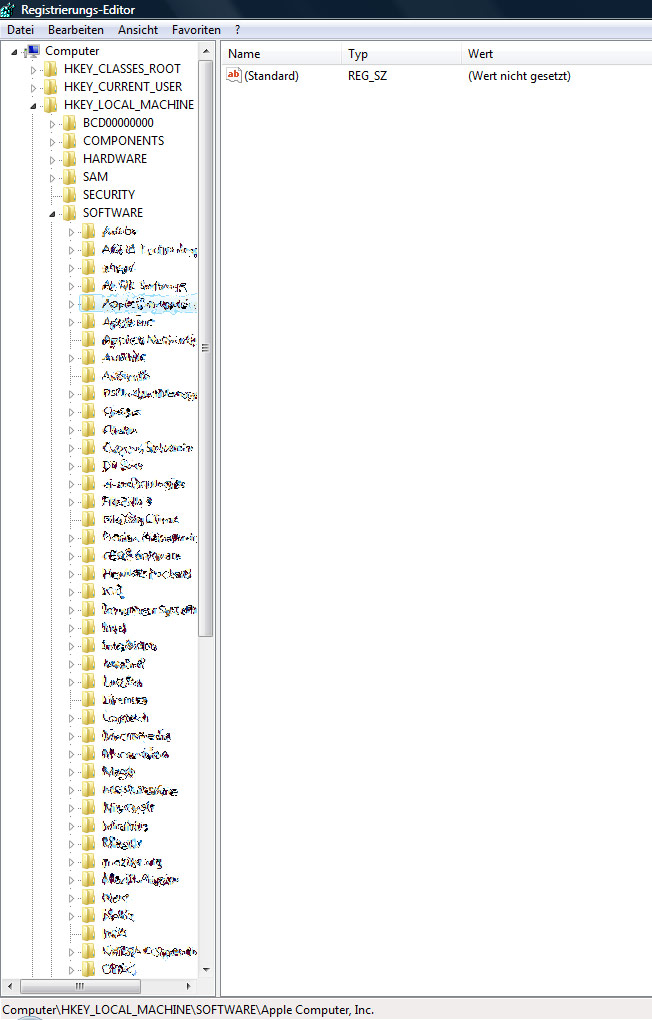Click the tree horizontal scrollbar right arrow

point(189,986)
